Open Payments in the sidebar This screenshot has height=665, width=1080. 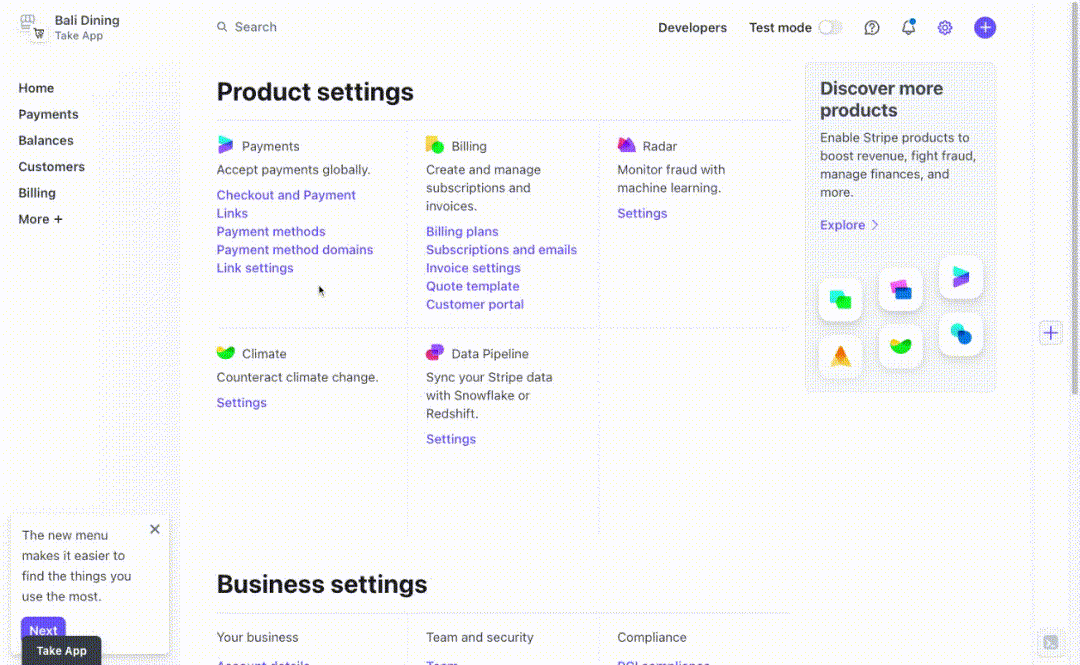click(x=48, y=114)
